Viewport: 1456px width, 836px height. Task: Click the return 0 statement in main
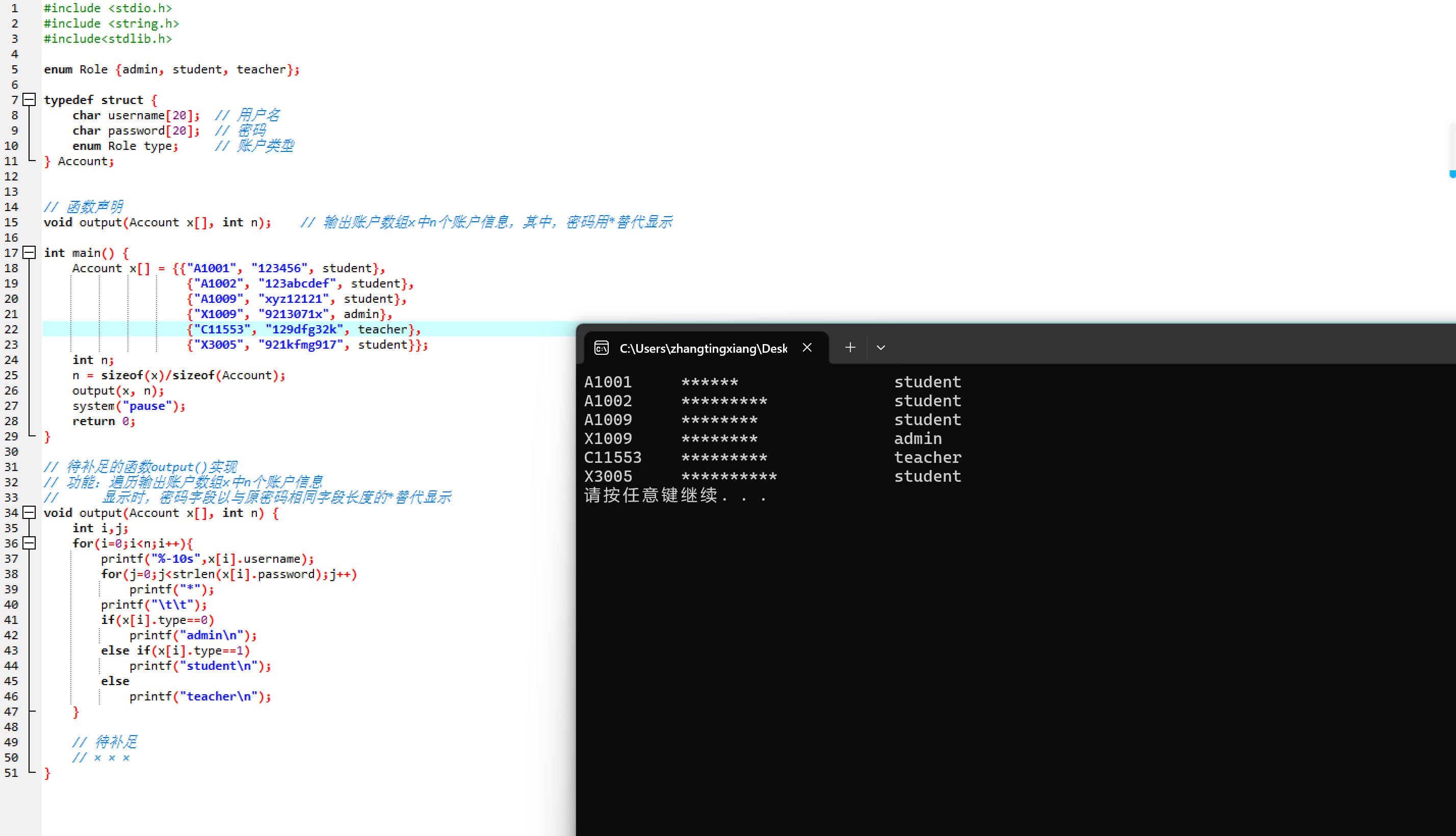click(x=103, y=422)
